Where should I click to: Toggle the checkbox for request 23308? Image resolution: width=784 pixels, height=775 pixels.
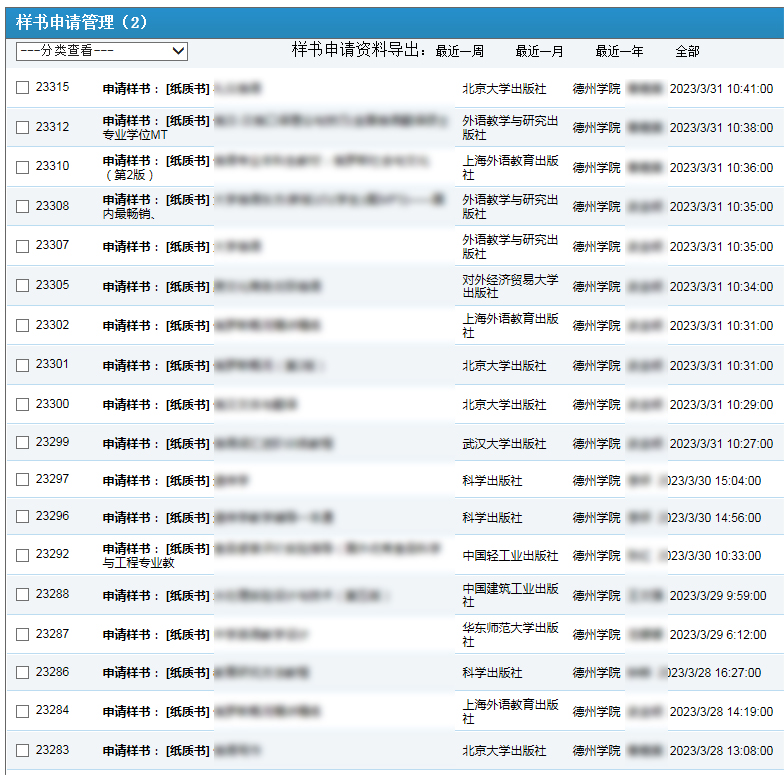click(x=23, y=207)
